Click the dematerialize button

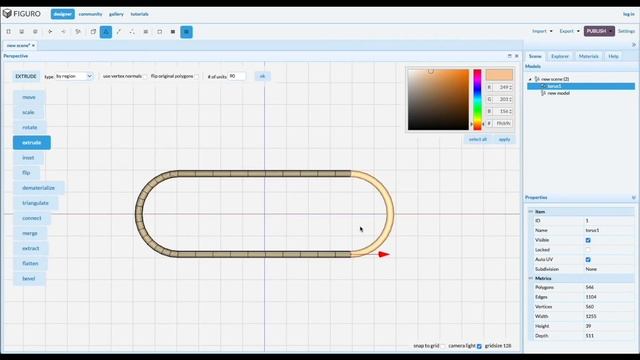point(38,188)
